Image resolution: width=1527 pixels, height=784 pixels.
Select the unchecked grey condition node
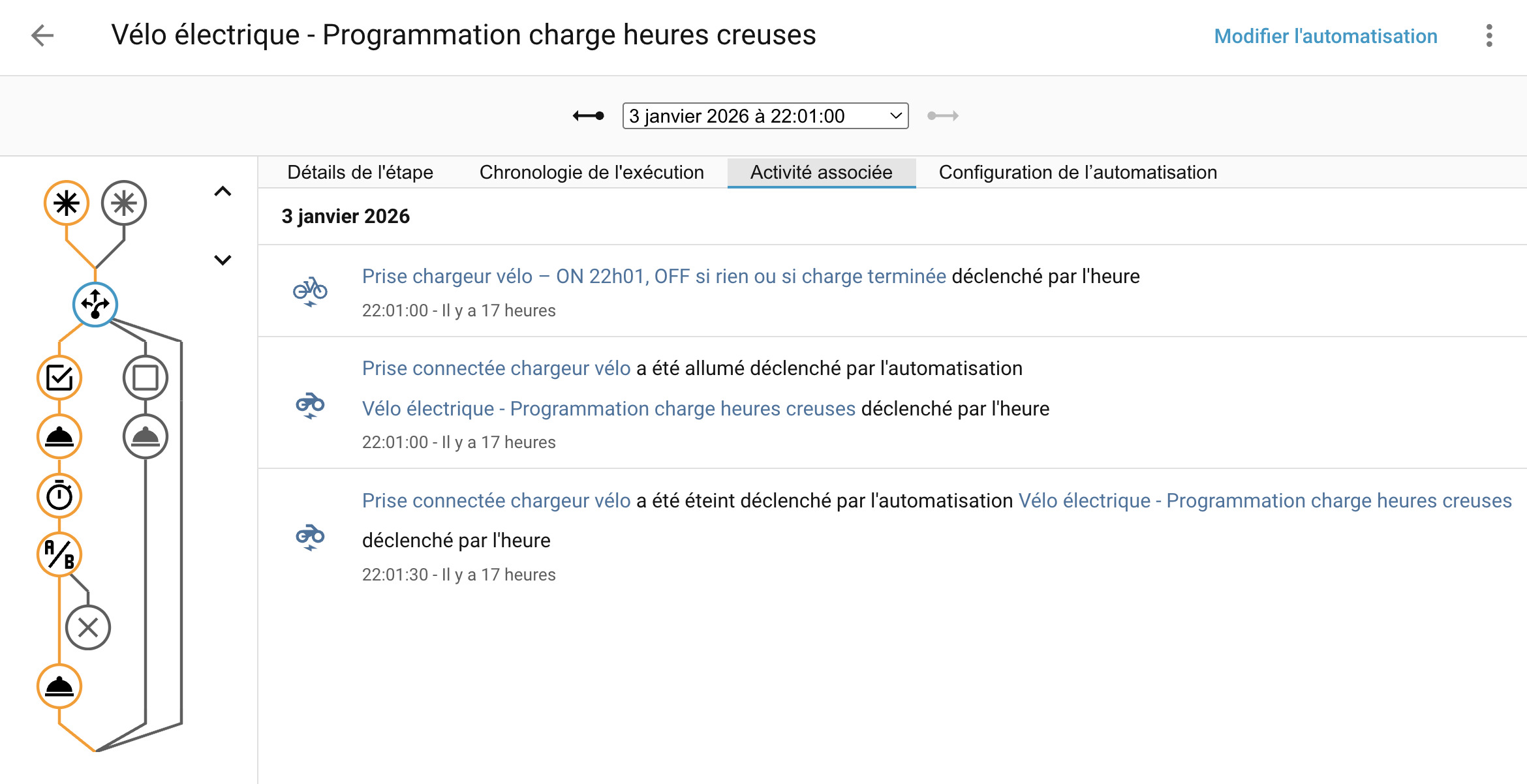(x=146, y=378)
